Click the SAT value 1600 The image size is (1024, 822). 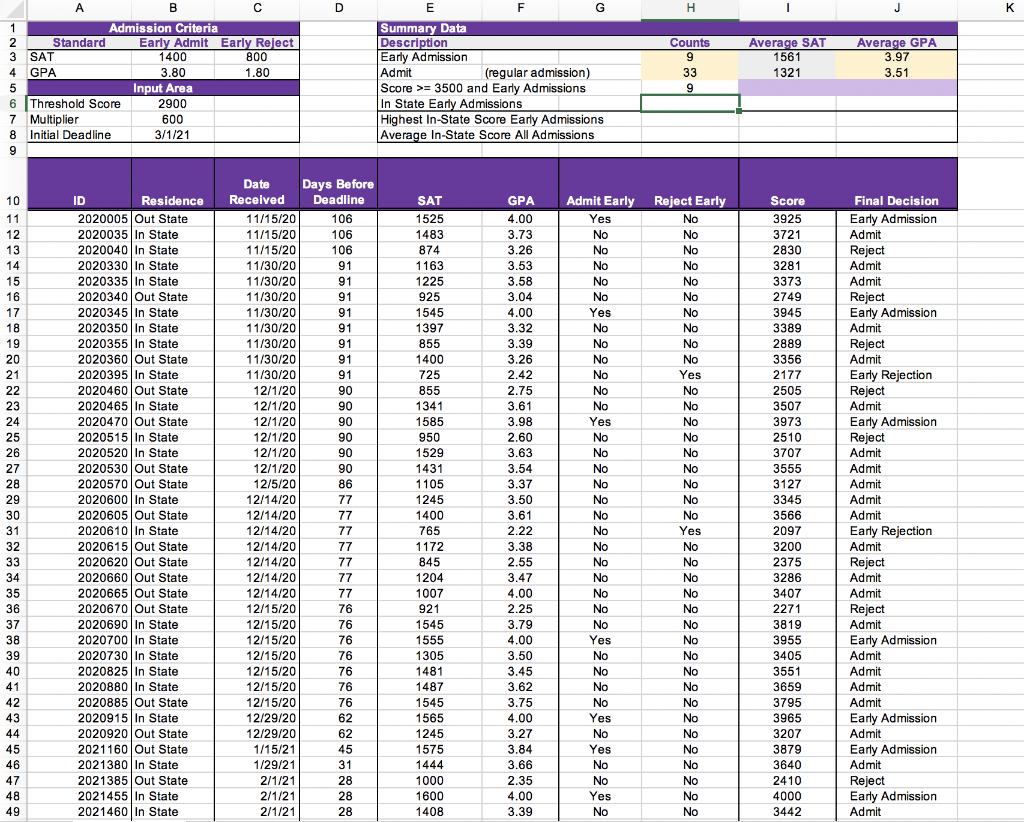pos(430,796)
